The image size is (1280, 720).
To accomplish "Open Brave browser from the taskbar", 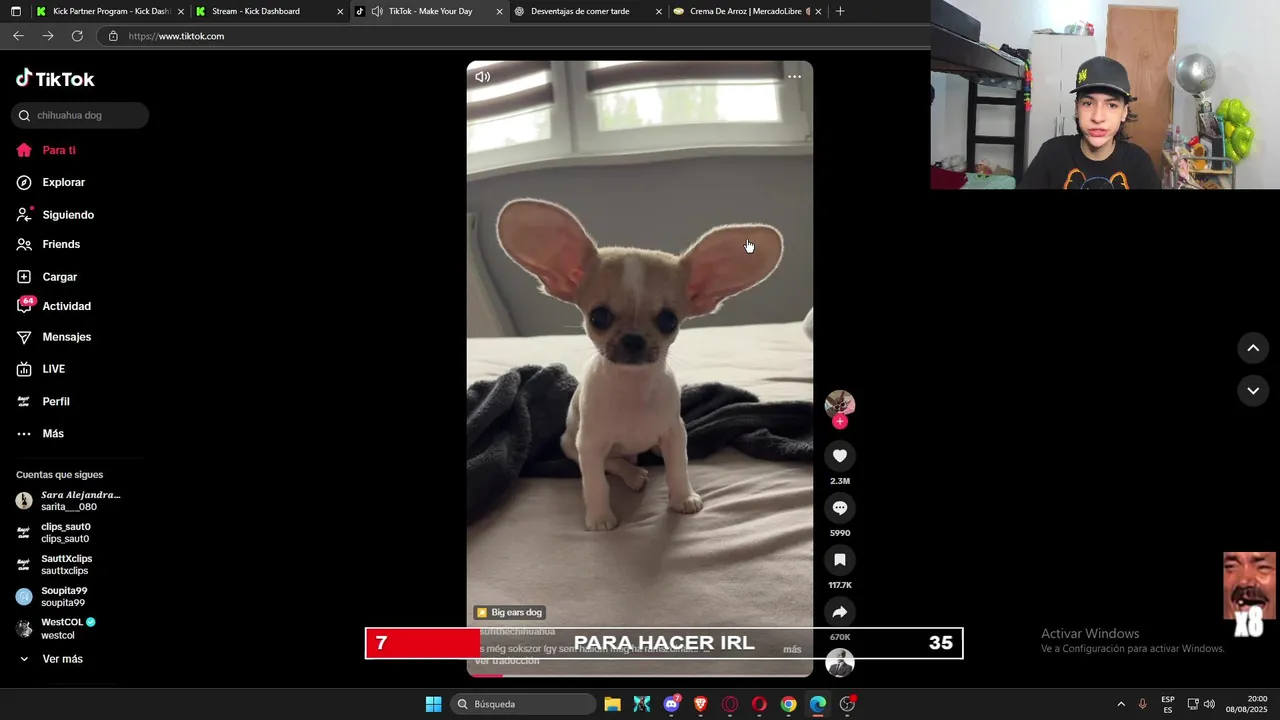I will [x=701, y=704].
